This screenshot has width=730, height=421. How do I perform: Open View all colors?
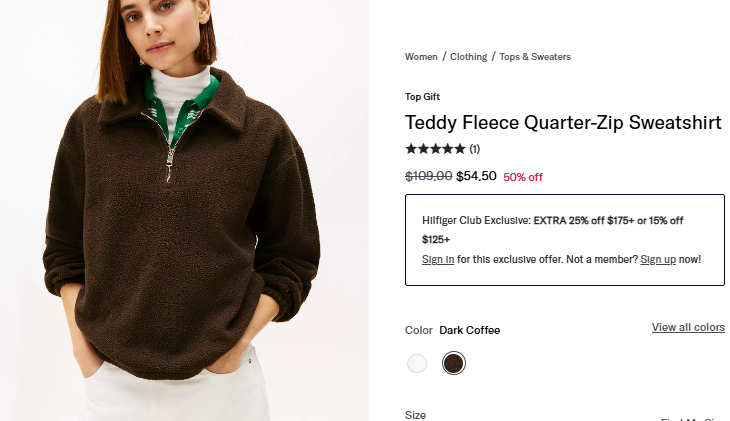click(x=688, y=328)
